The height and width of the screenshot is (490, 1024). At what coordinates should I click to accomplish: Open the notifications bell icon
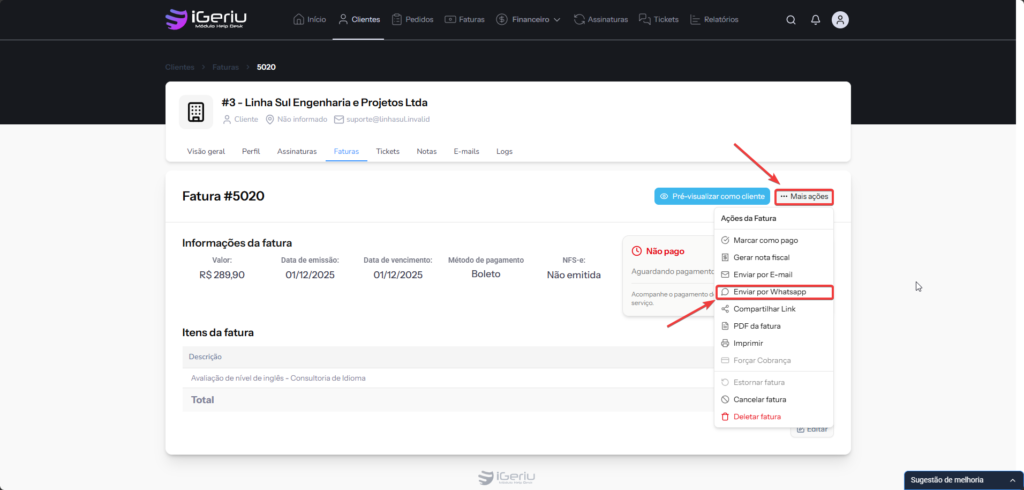pos(815,19)
